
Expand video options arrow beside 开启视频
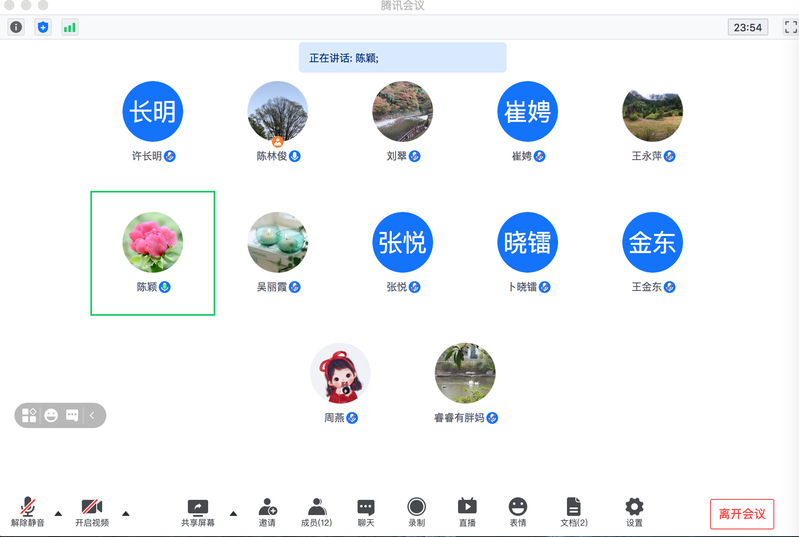(126, 514)
